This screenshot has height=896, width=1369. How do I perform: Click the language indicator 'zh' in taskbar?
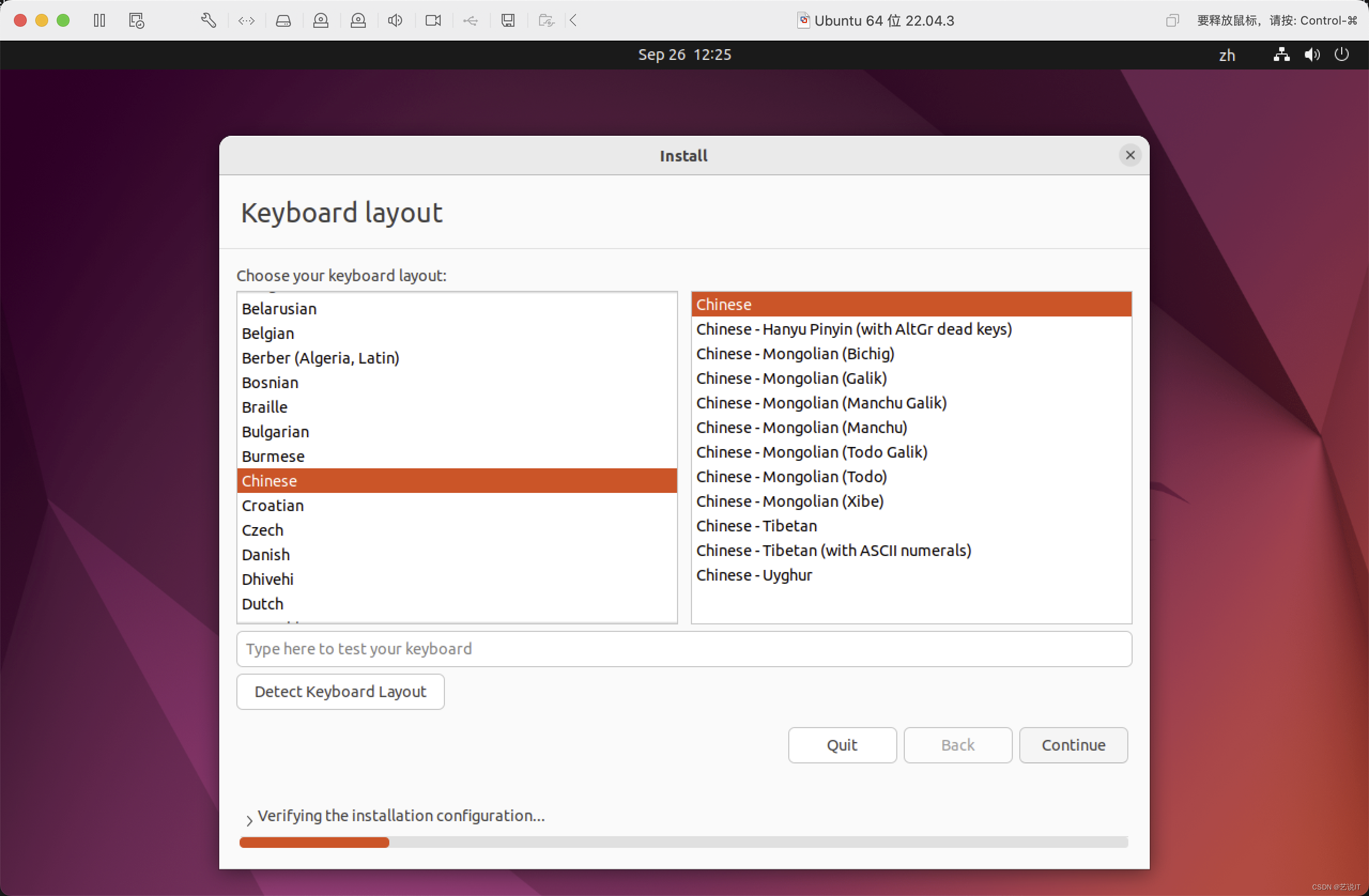[x=1228, y=54]
